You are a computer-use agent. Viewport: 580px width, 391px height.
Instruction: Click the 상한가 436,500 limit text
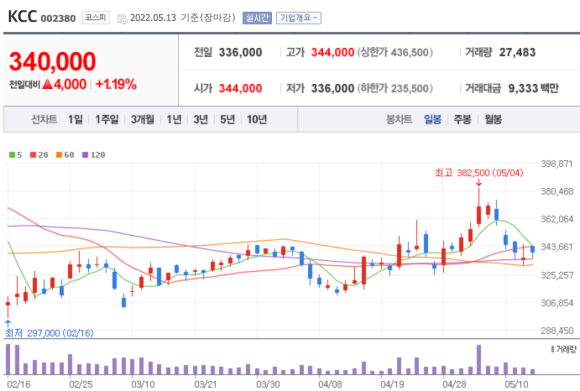[x=395, y=53]
